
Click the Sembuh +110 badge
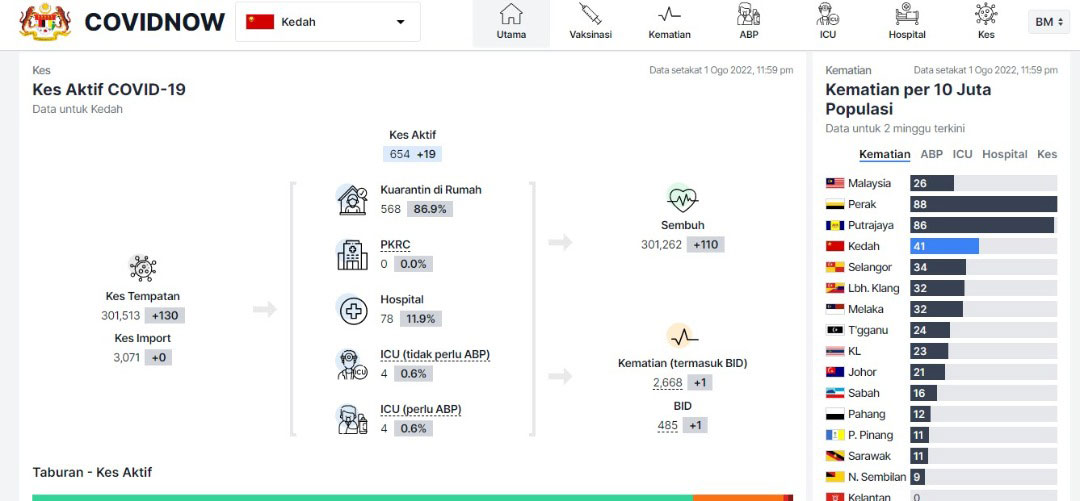point(705,245)
